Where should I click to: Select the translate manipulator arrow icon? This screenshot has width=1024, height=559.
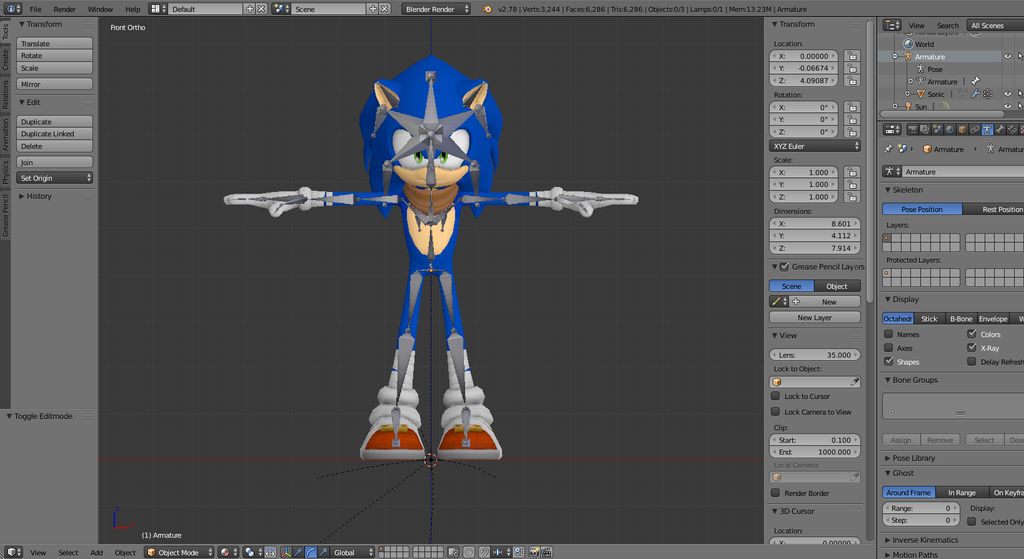pos(298,552)
